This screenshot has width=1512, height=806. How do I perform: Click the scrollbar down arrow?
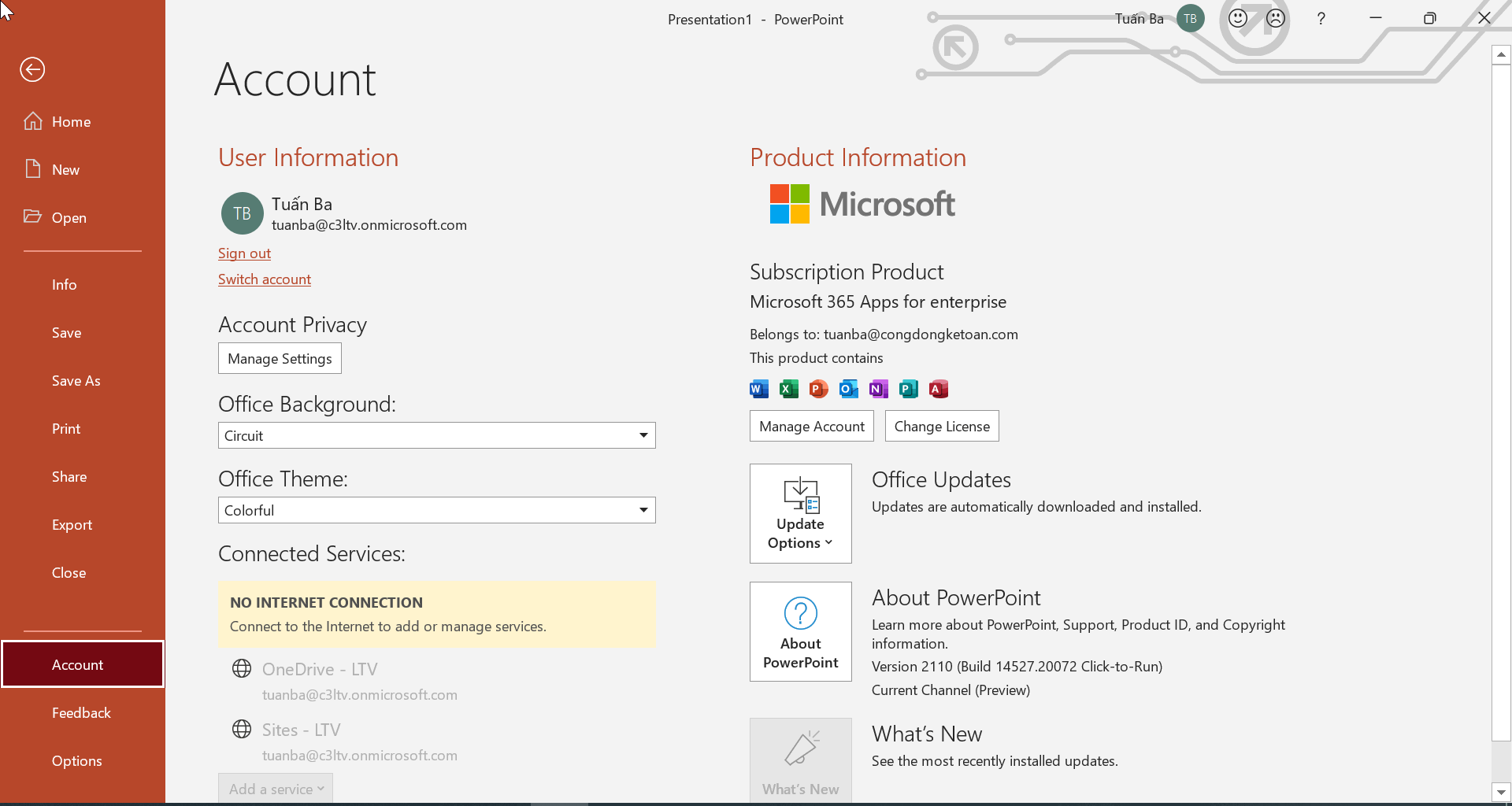(x=1501, y=793)
